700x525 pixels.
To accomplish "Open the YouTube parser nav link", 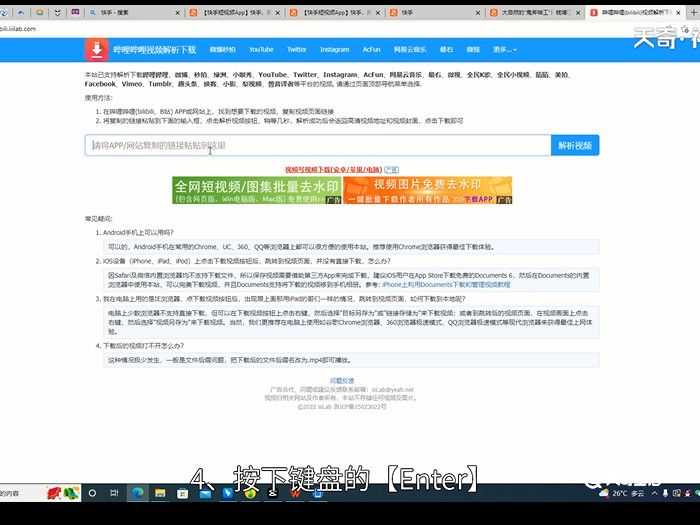I will pos(261,50).
